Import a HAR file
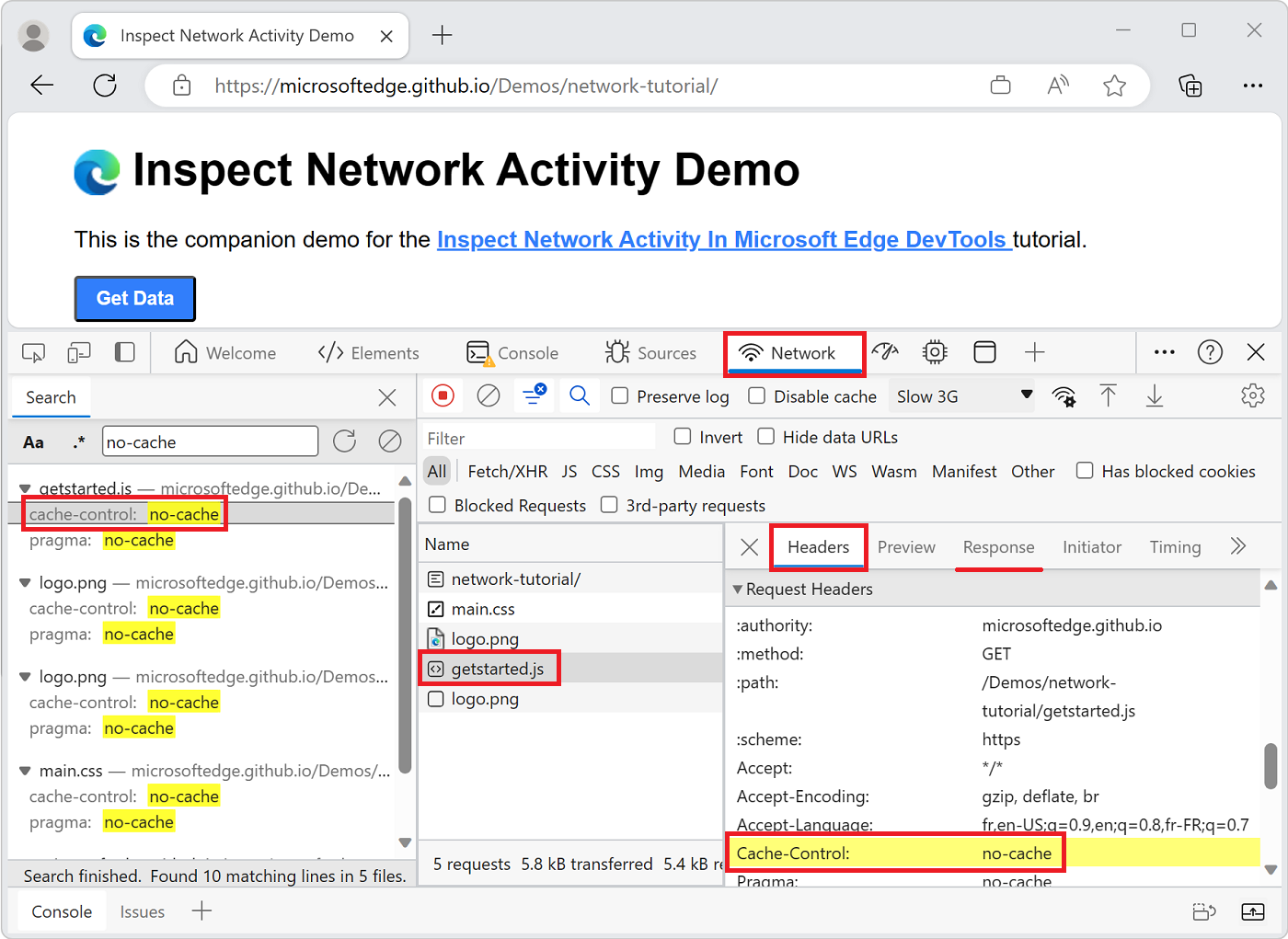 1109,395
